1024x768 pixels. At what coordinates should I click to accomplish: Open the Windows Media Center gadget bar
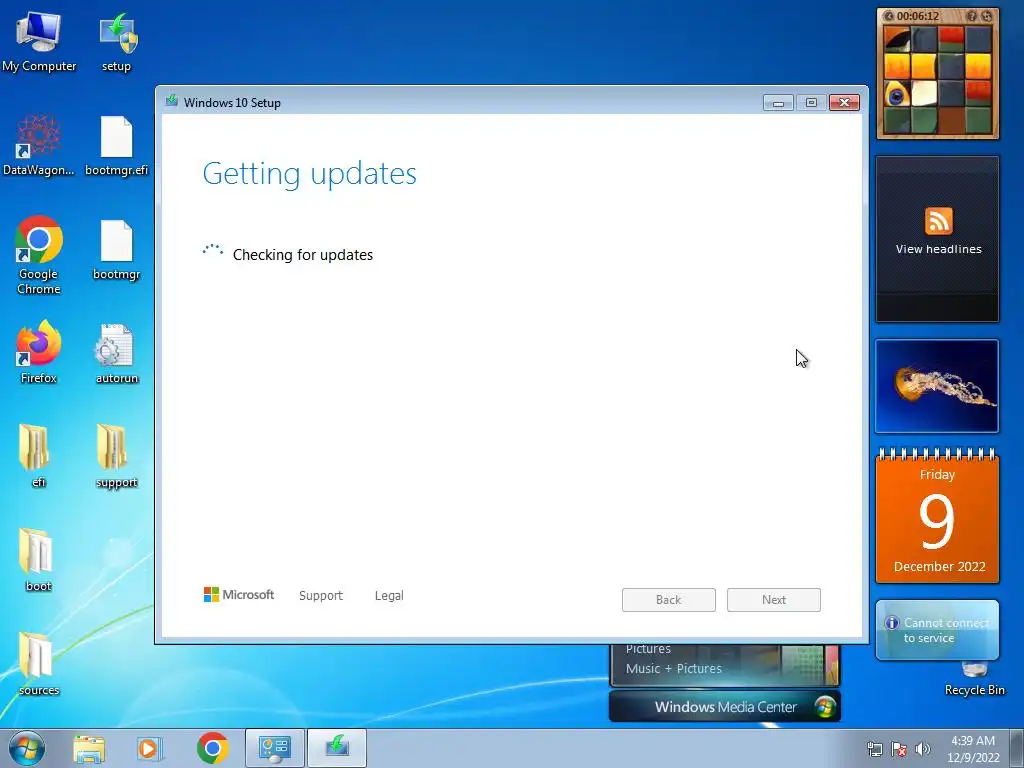725,707
